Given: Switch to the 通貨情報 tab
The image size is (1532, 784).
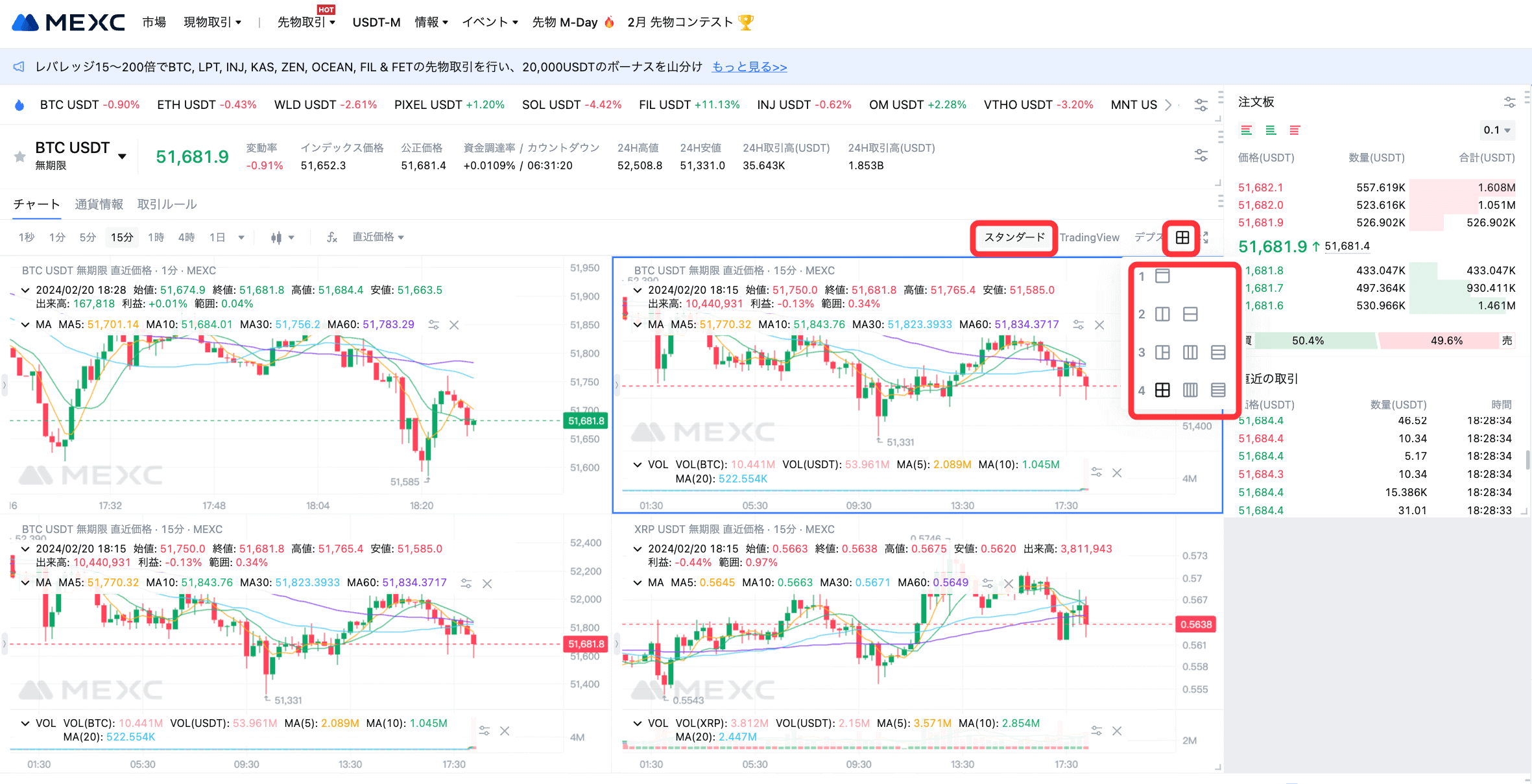Looking at the screenshot, I should coord(99,204).
